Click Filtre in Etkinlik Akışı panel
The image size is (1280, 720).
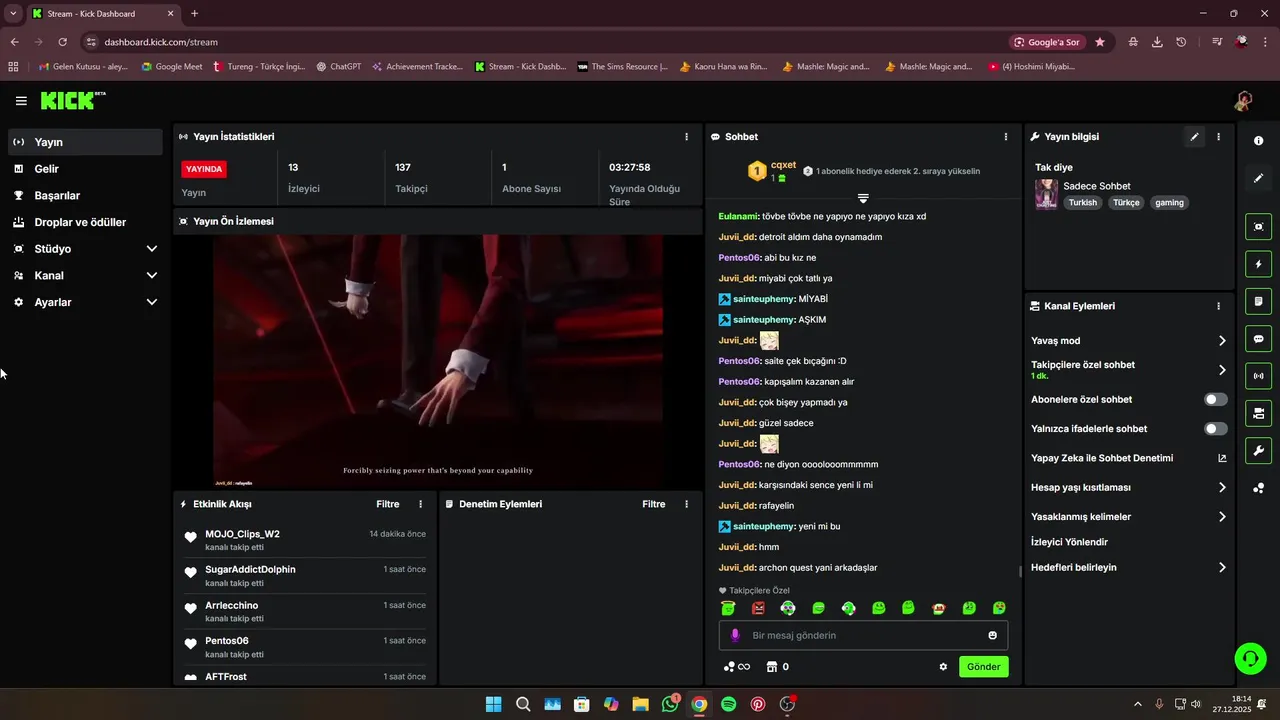pyautogui.click(x=388, y=504)
